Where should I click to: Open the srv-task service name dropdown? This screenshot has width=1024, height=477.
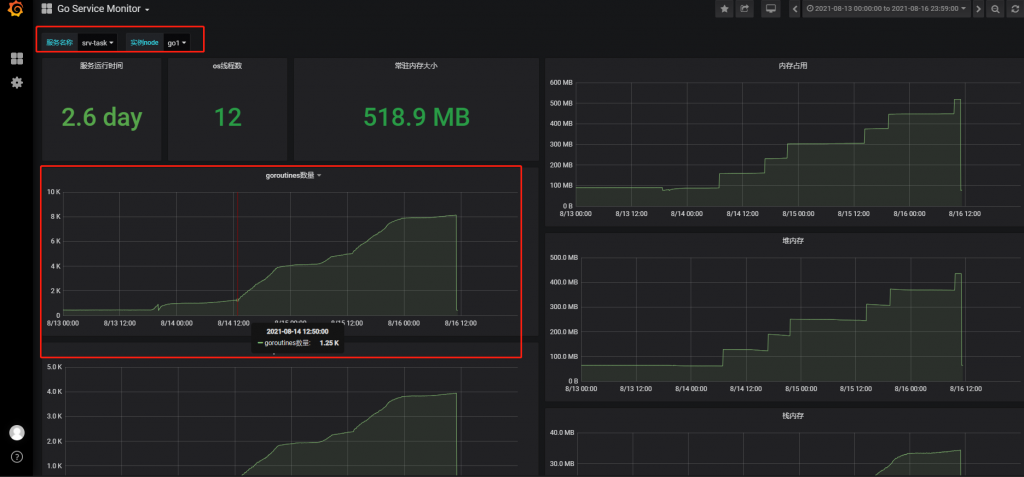(97, 42)
